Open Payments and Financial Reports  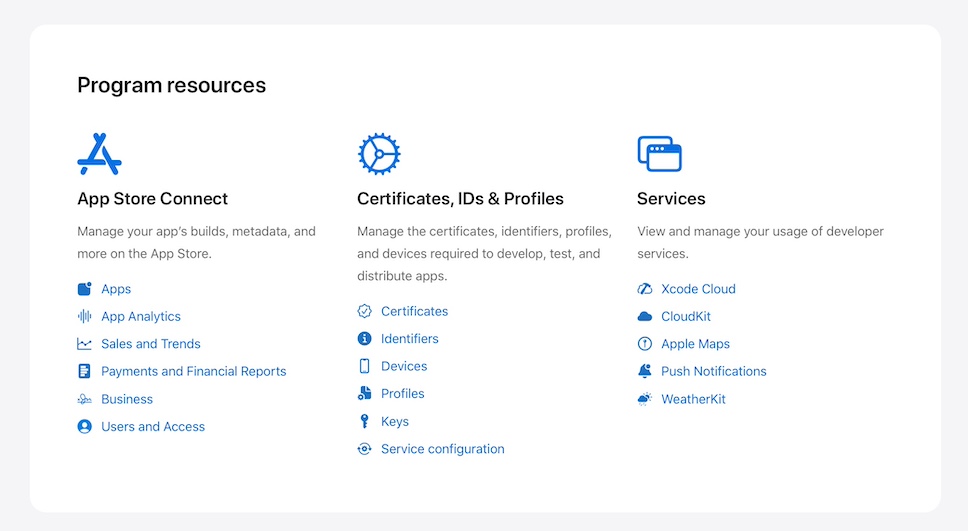(x=194, y=371)
